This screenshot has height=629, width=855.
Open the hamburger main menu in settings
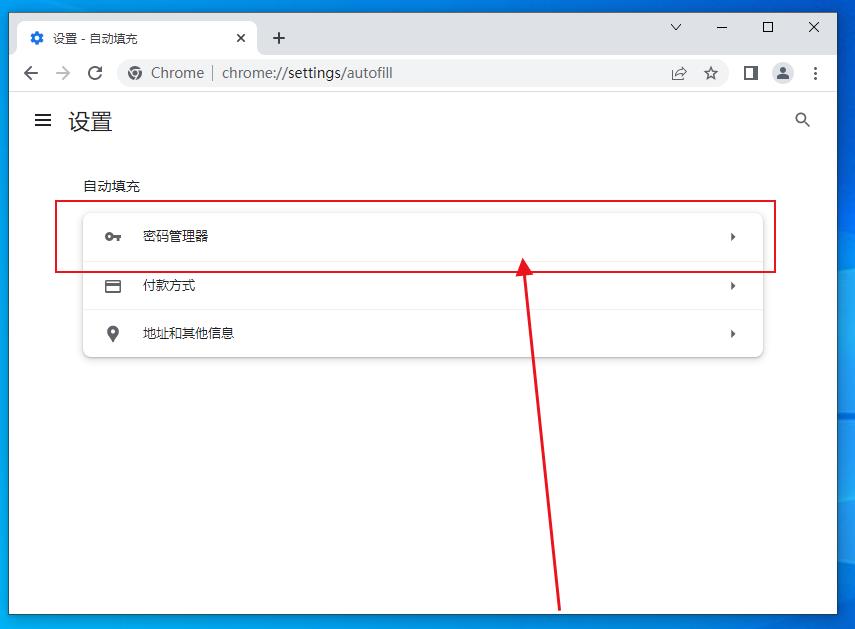tap(43, 120)
